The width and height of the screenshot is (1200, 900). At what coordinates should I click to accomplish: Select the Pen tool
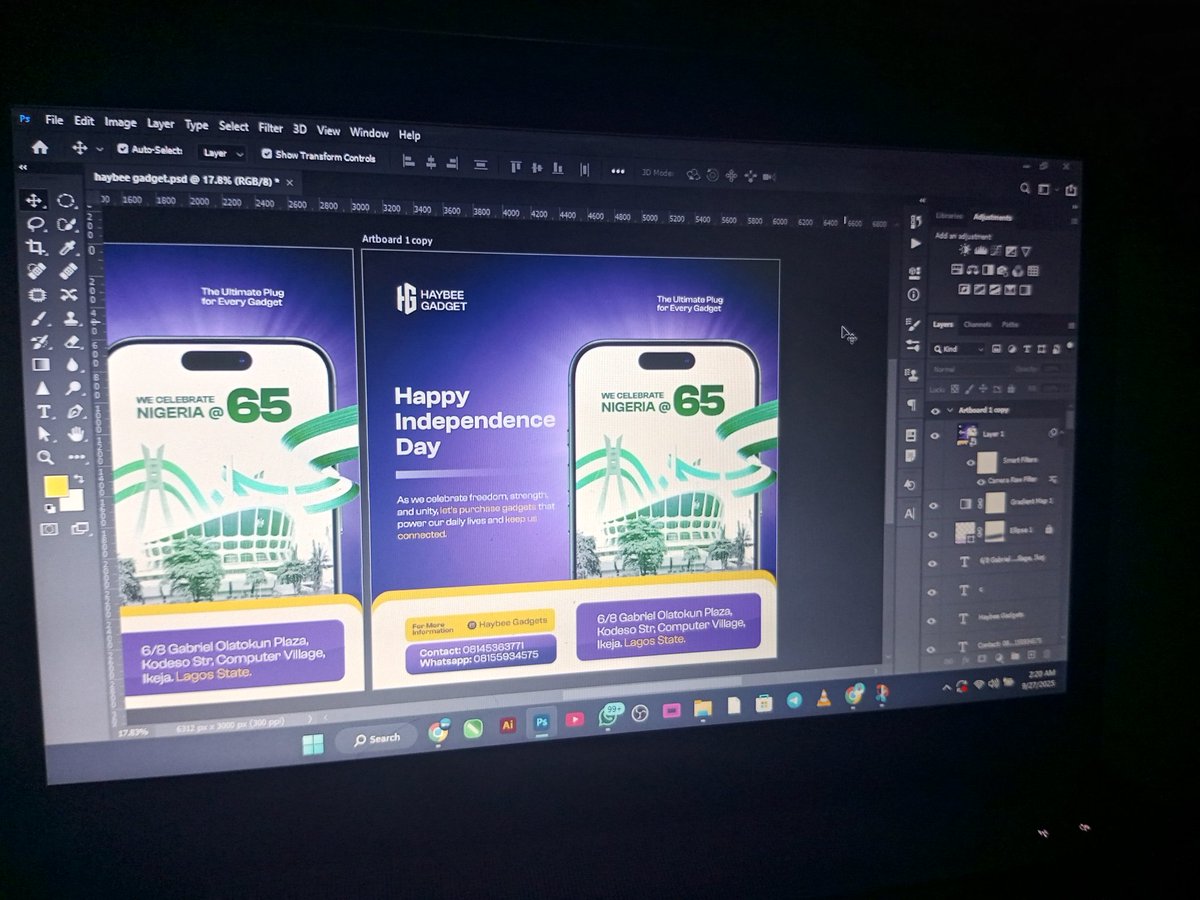click(x=75, y=411)
